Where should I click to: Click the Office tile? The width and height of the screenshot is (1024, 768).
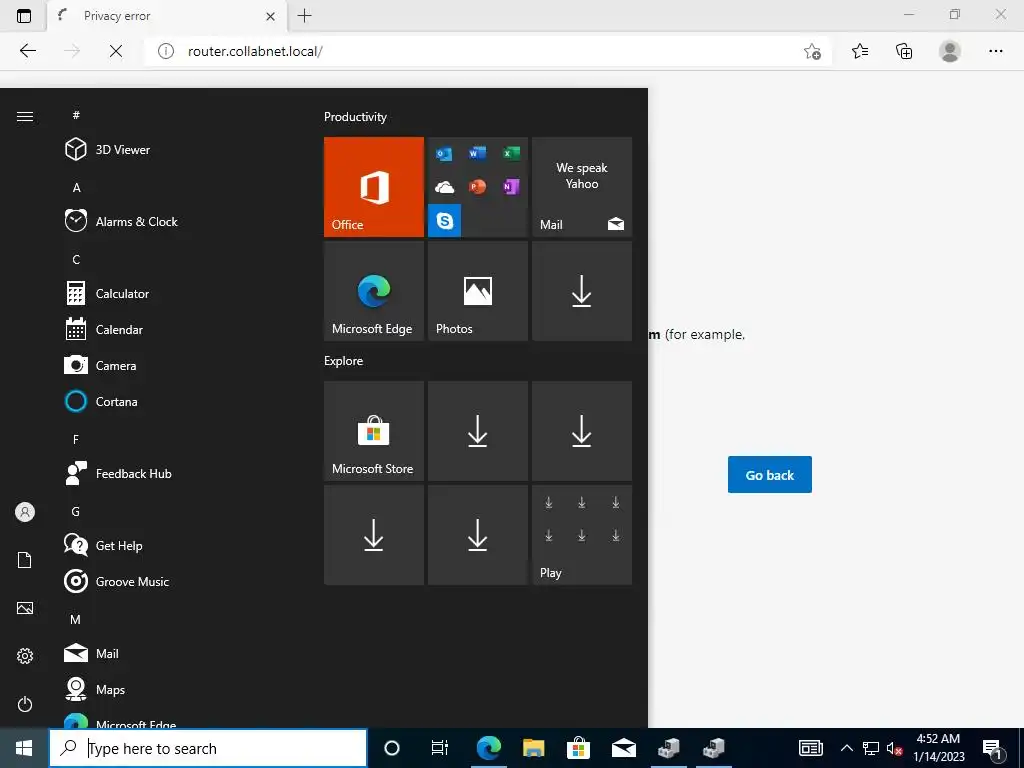[x=374, y=187]
